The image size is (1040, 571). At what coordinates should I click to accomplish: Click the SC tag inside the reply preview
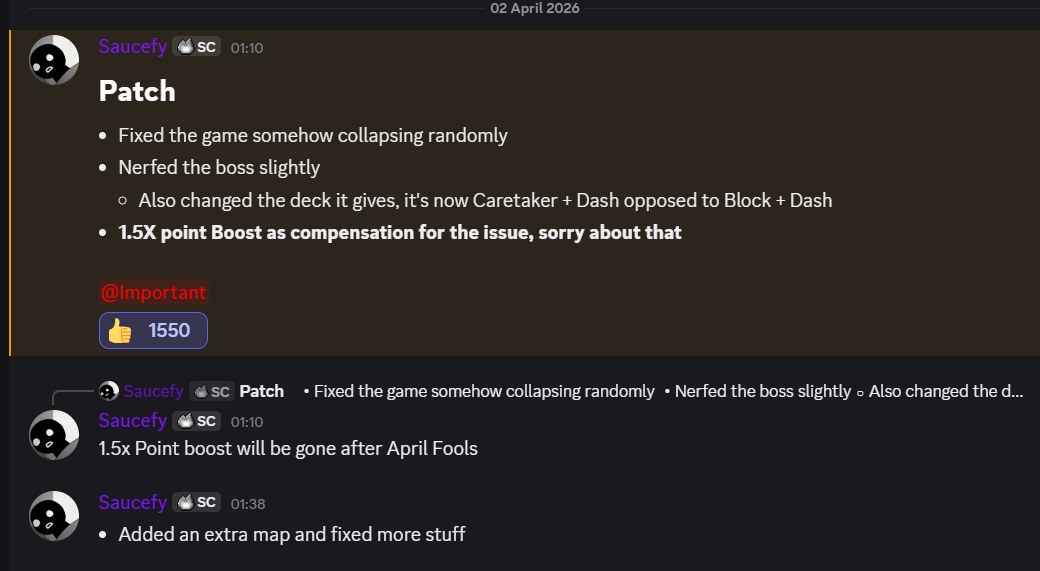211,391
